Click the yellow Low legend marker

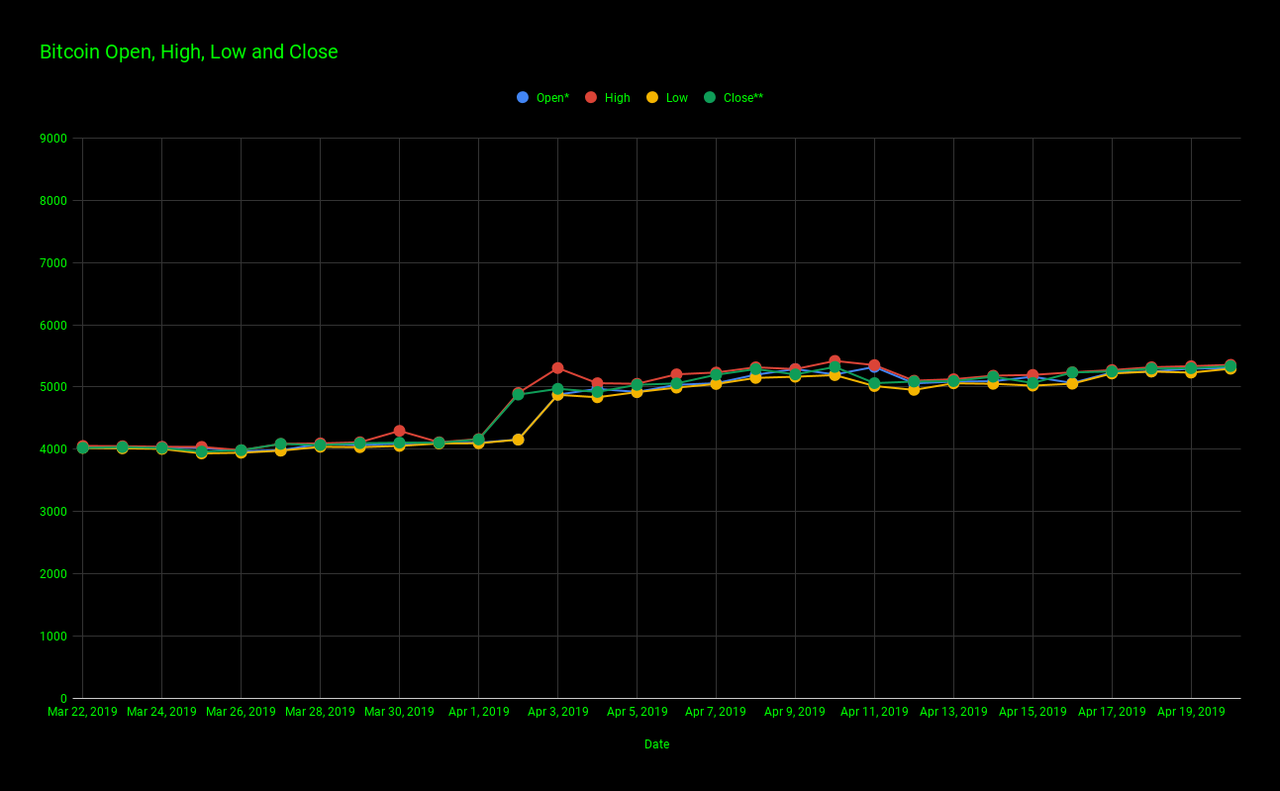pyautogui.click(x=652, y=97)
